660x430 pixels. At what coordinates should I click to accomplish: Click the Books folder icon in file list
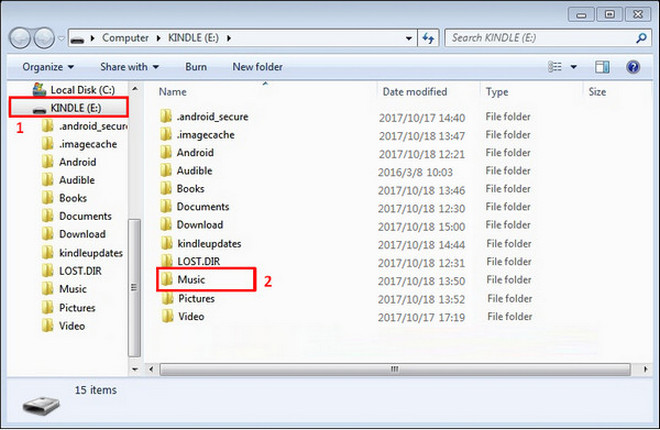click(166, 188)
